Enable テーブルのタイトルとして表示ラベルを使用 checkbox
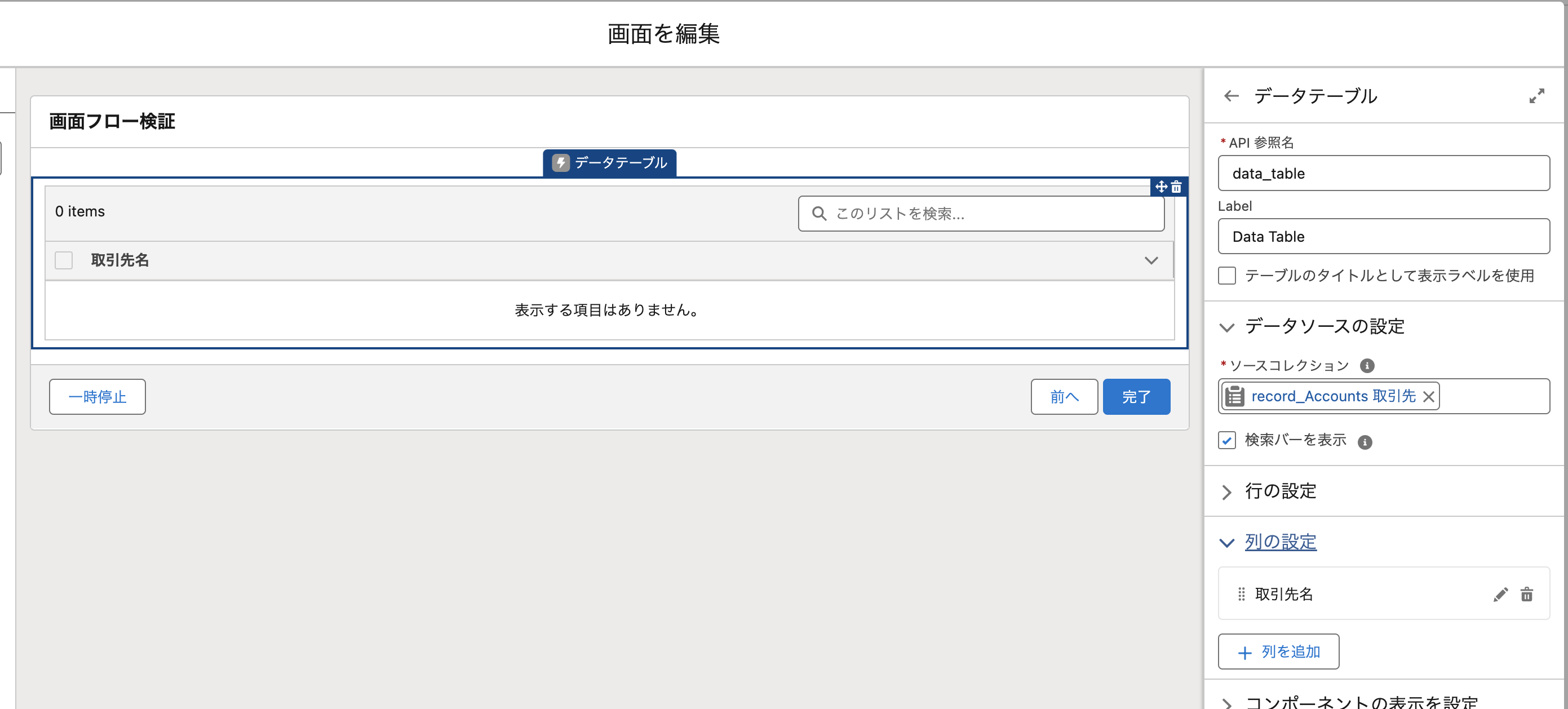This screenshot has height=709, width=1568. (x=1228, y=276)
